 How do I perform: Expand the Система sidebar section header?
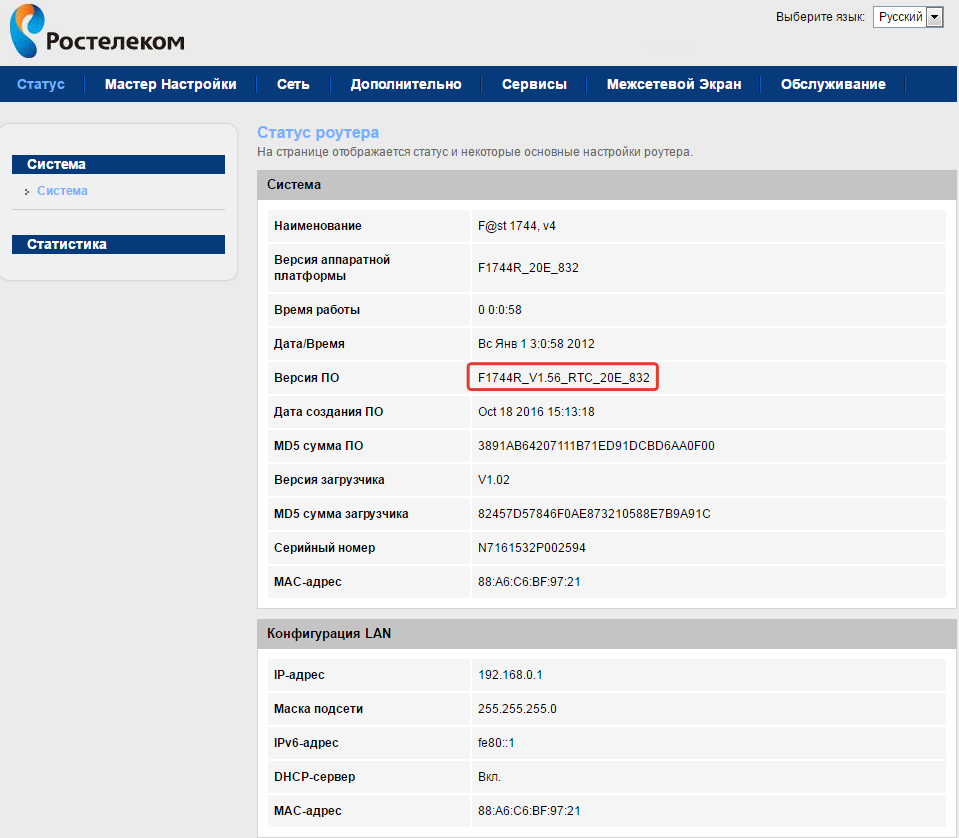point(118,164)
